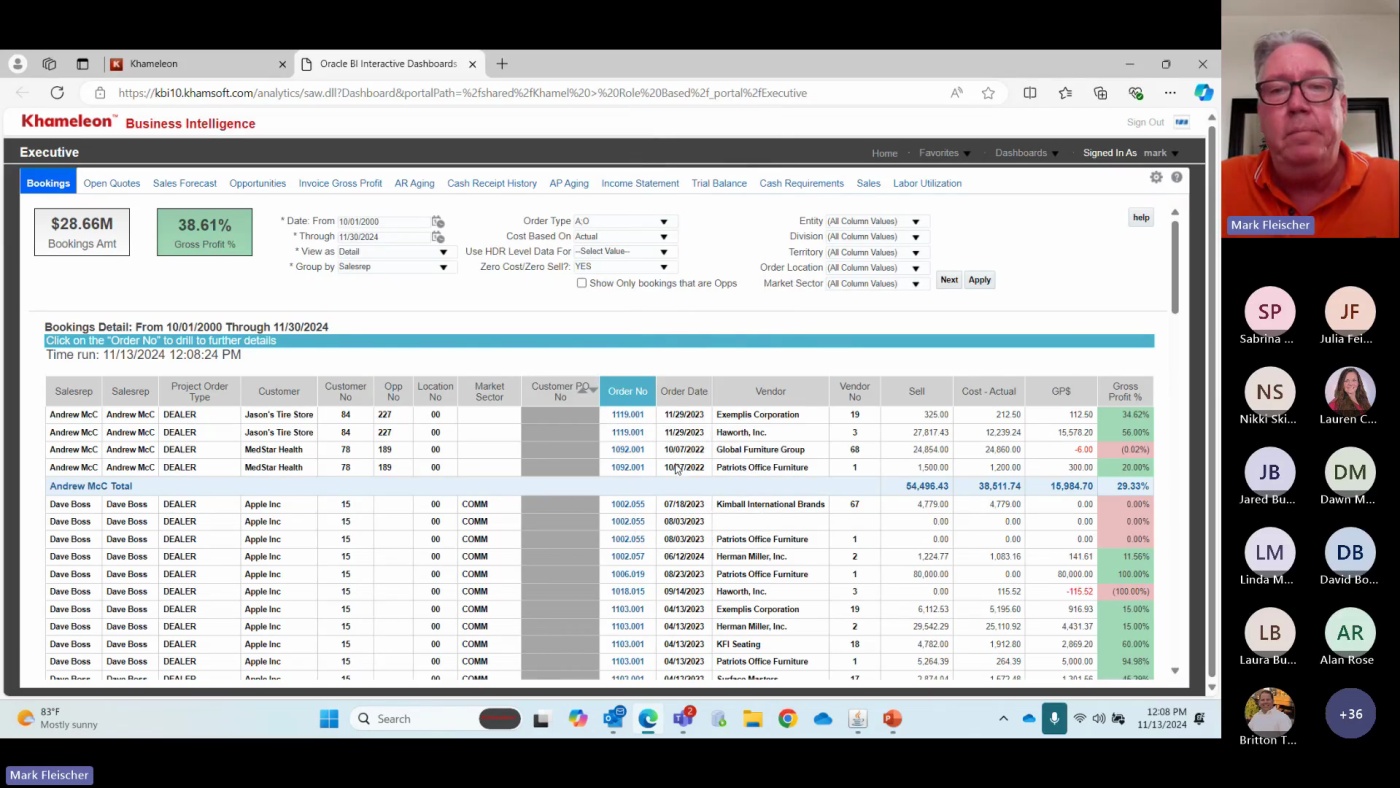
Task: Open the Order Type dropdown
Action: click(663, 222)
